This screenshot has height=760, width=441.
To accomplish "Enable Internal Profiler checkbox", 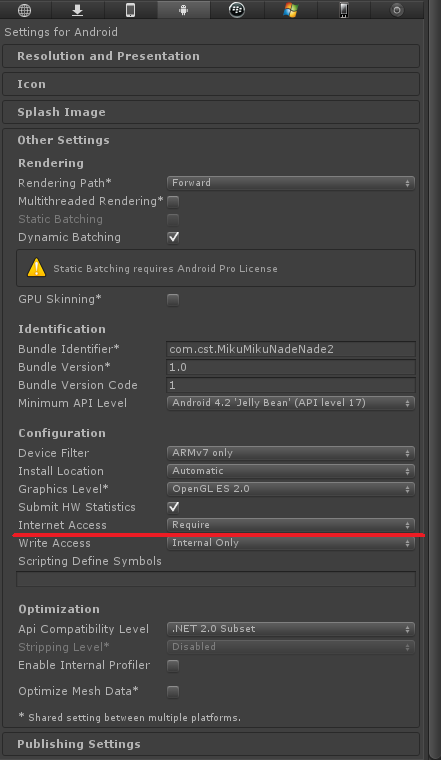I will tap(173, 666).
